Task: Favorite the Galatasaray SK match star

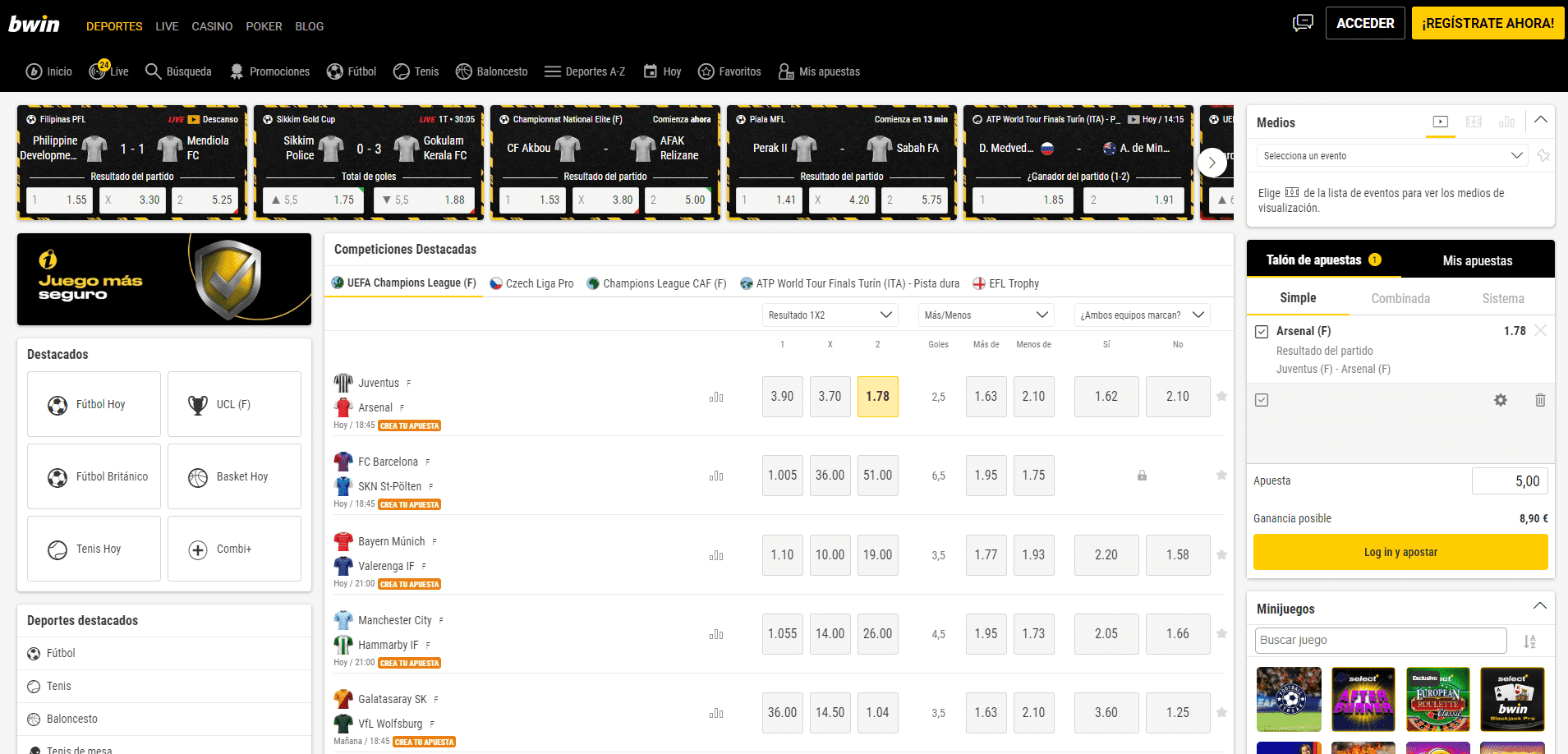Action: tap(1221, 712)
